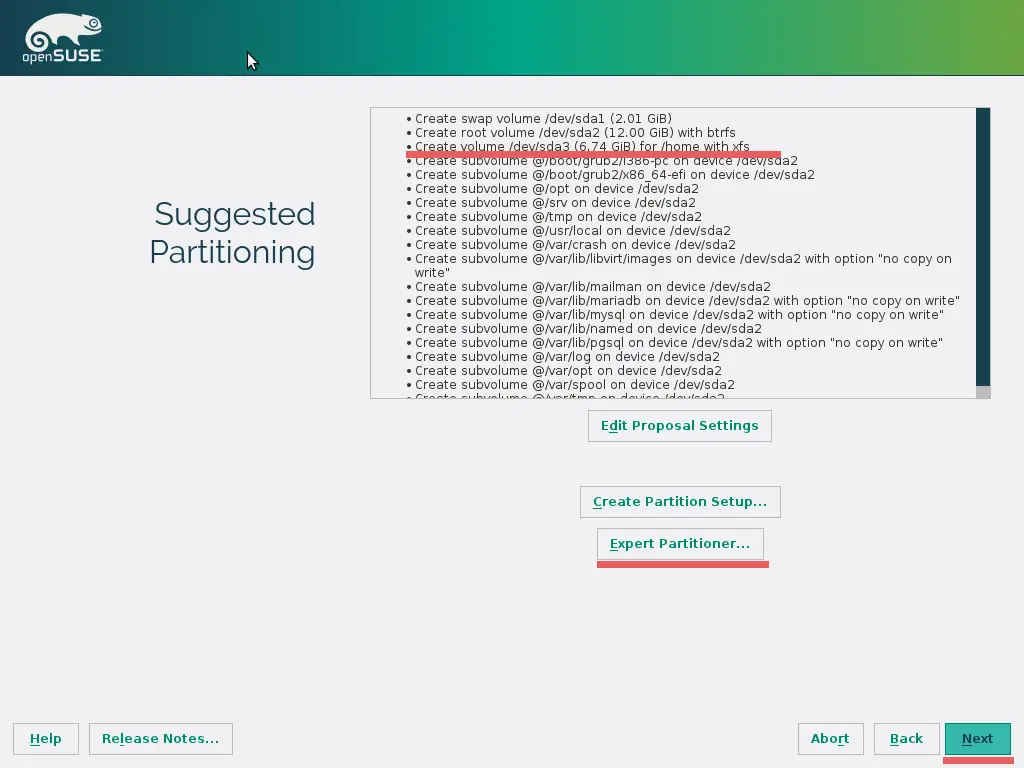Abort the installation
This screenshot has height=768, width=1024.
click(x=830, y=739)
